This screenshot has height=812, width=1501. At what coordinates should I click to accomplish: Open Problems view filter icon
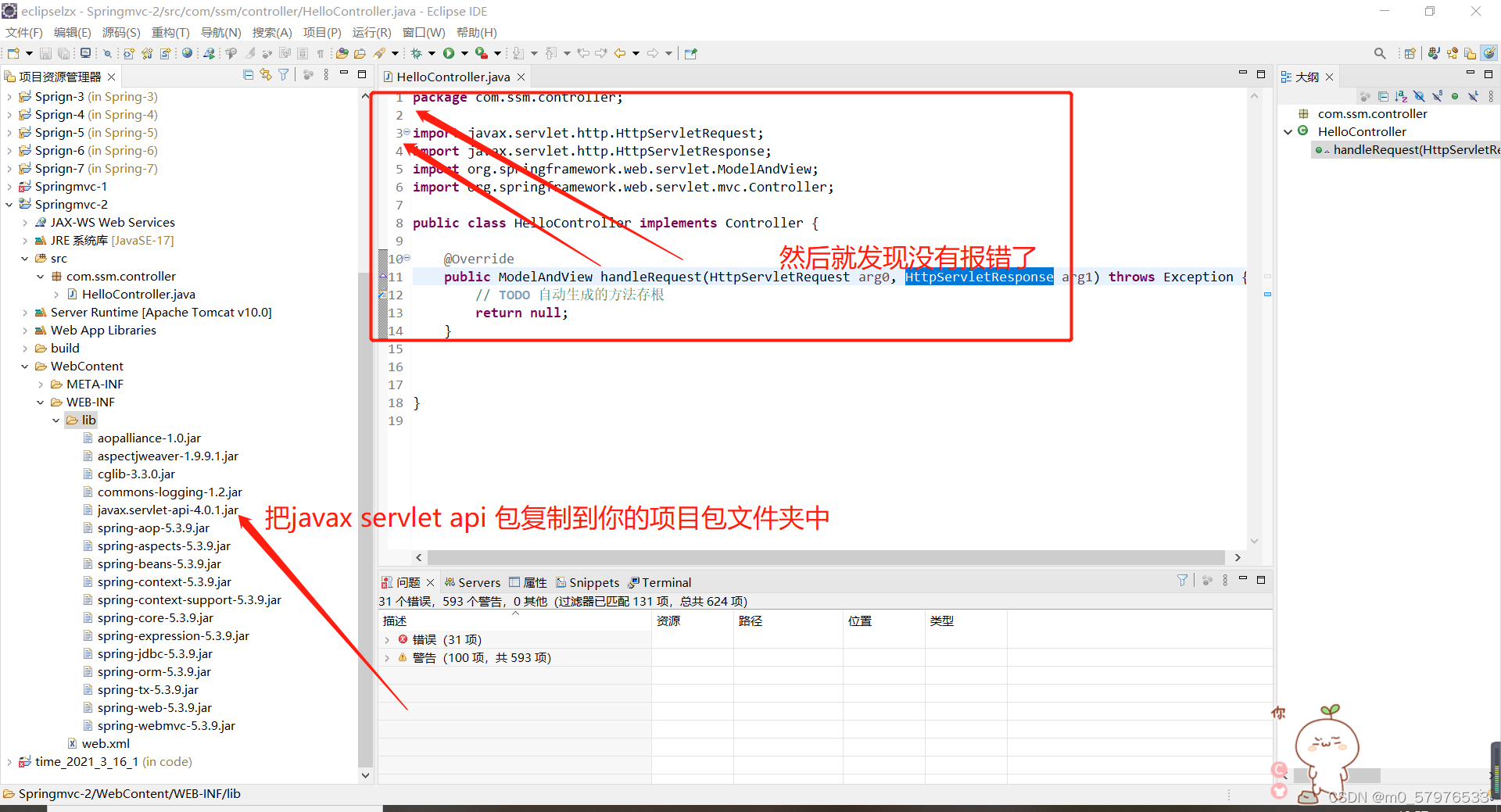click(x=1182, y=581)
